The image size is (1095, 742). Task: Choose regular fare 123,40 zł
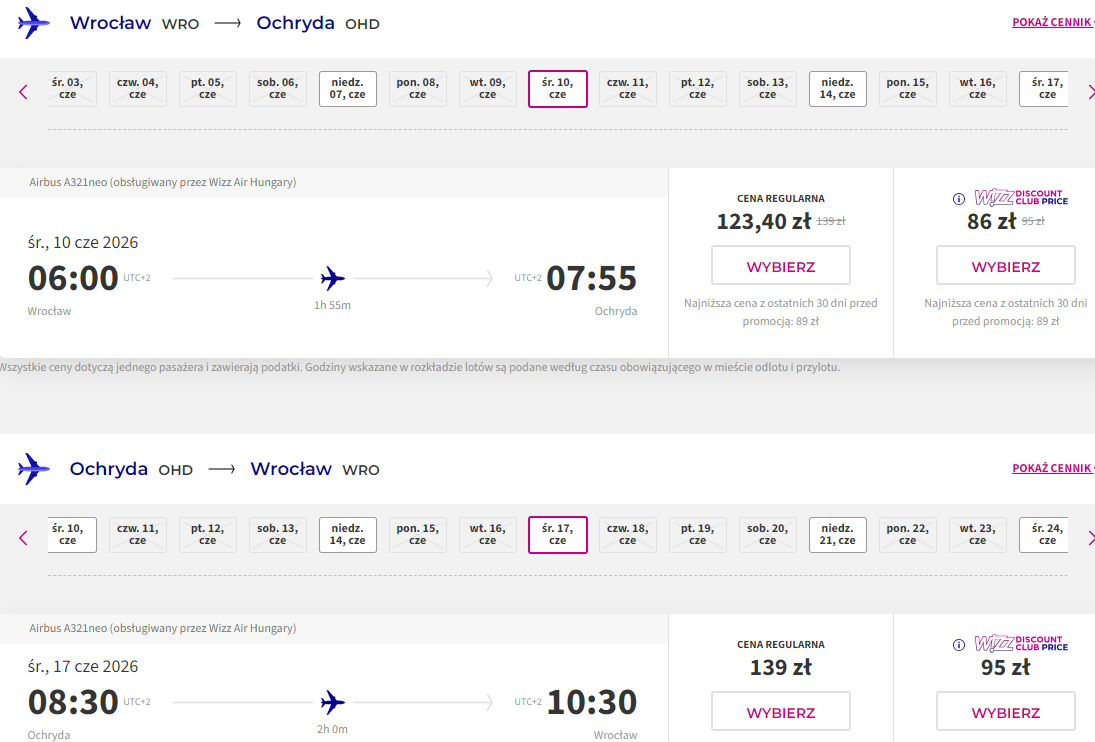coord(781,265)
